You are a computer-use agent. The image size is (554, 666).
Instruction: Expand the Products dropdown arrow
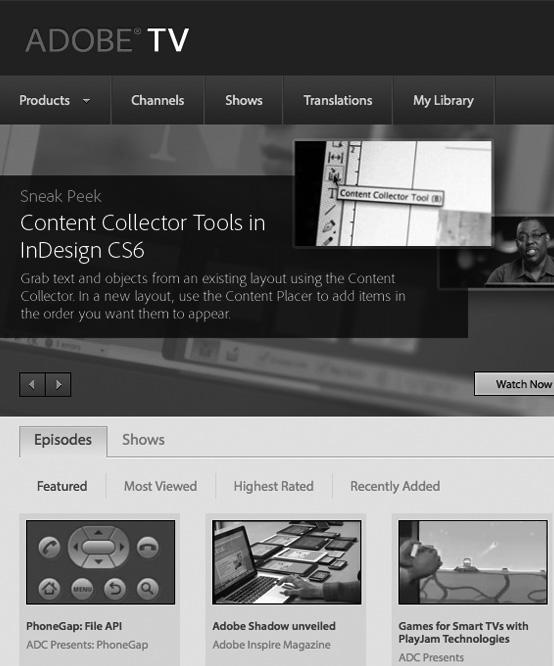point(86,101)
